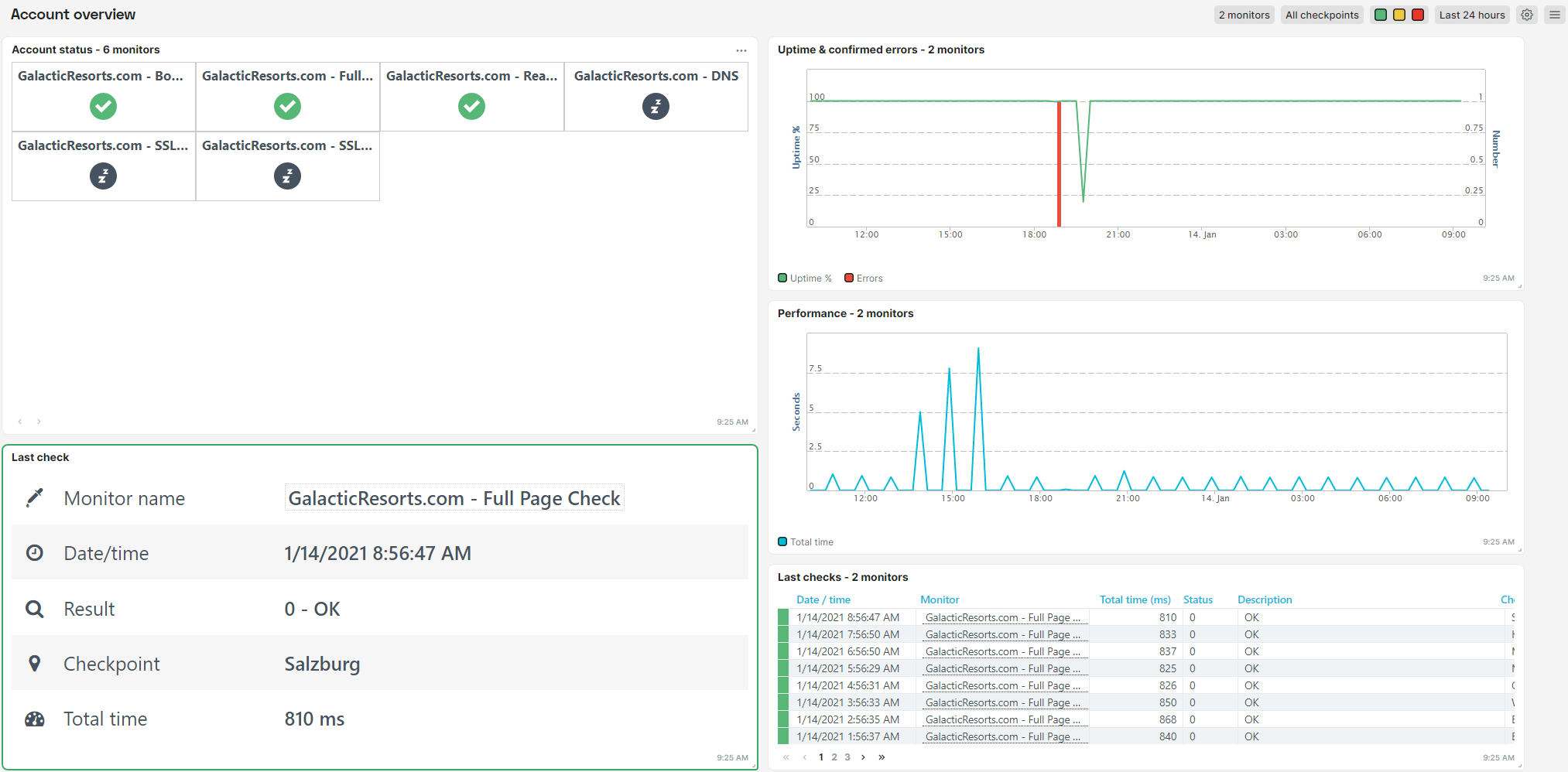
Task: Jump to last page of Last checks
Action: tap(882, 757)
